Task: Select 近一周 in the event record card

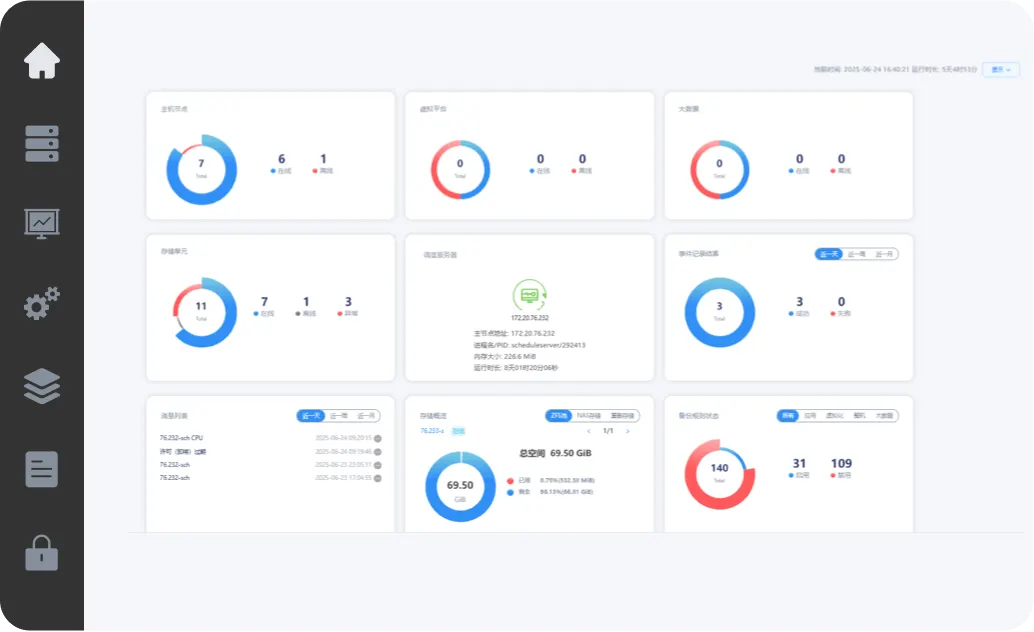Action: [857, 254]
